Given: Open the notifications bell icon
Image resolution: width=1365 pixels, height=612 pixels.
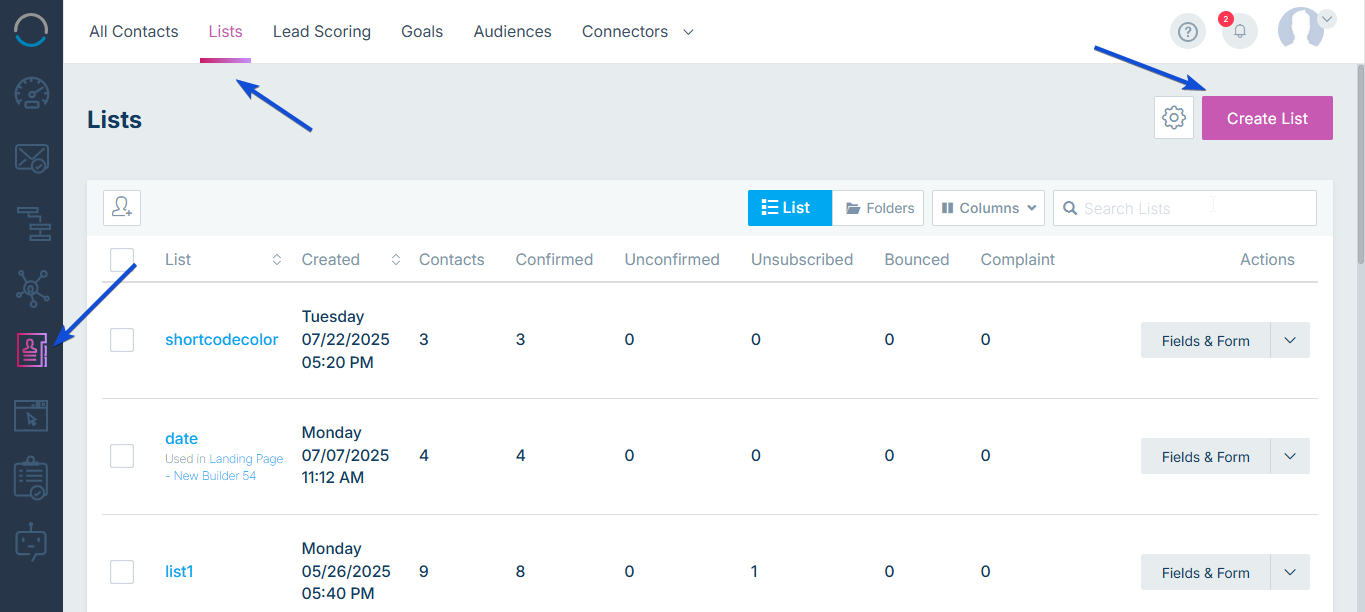Looking at the screenshot, I should (x=1240, y=32).
